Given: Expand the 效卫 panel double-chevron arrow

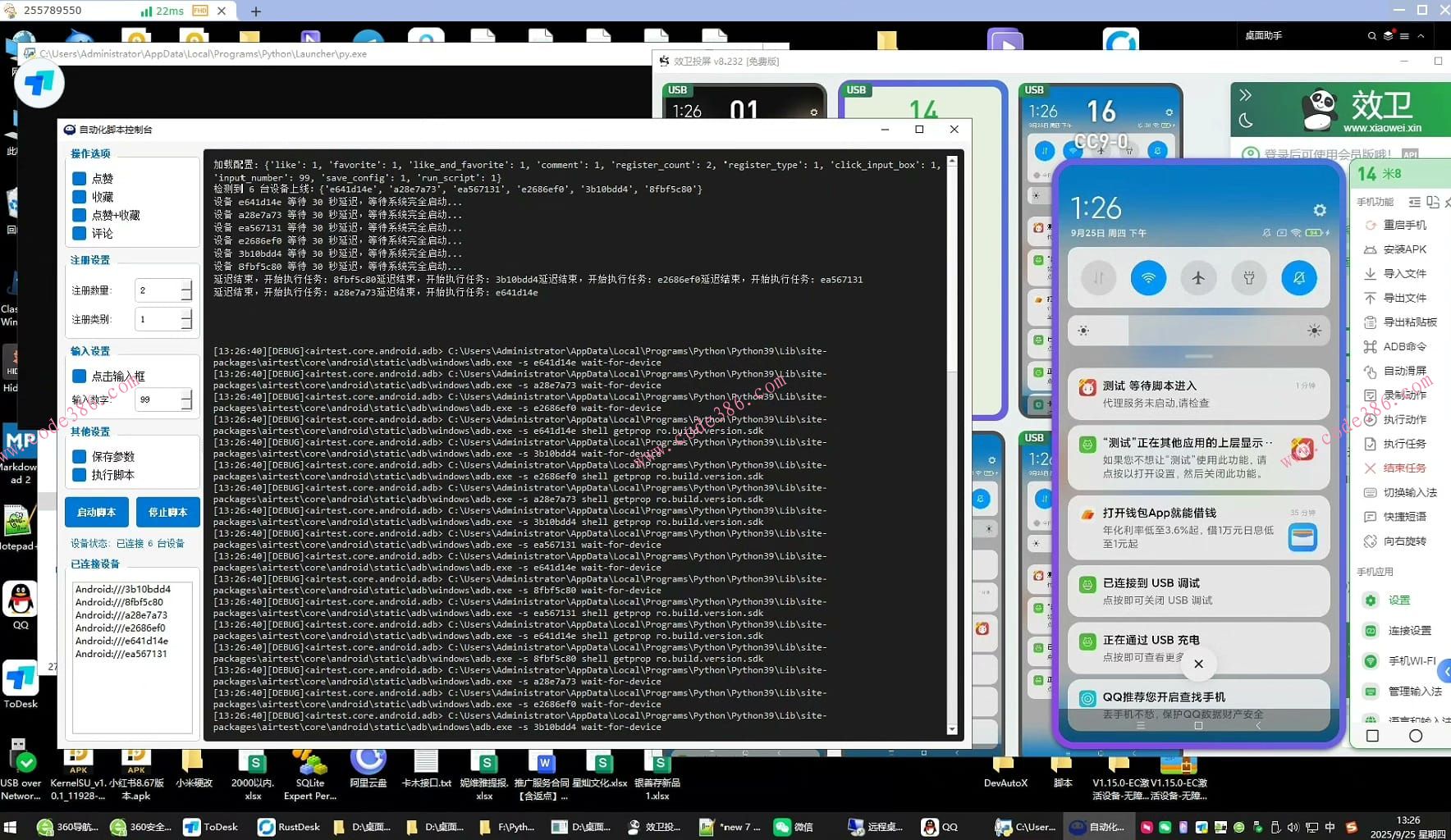Looking at the screenshot, I should click(1245, 95).
